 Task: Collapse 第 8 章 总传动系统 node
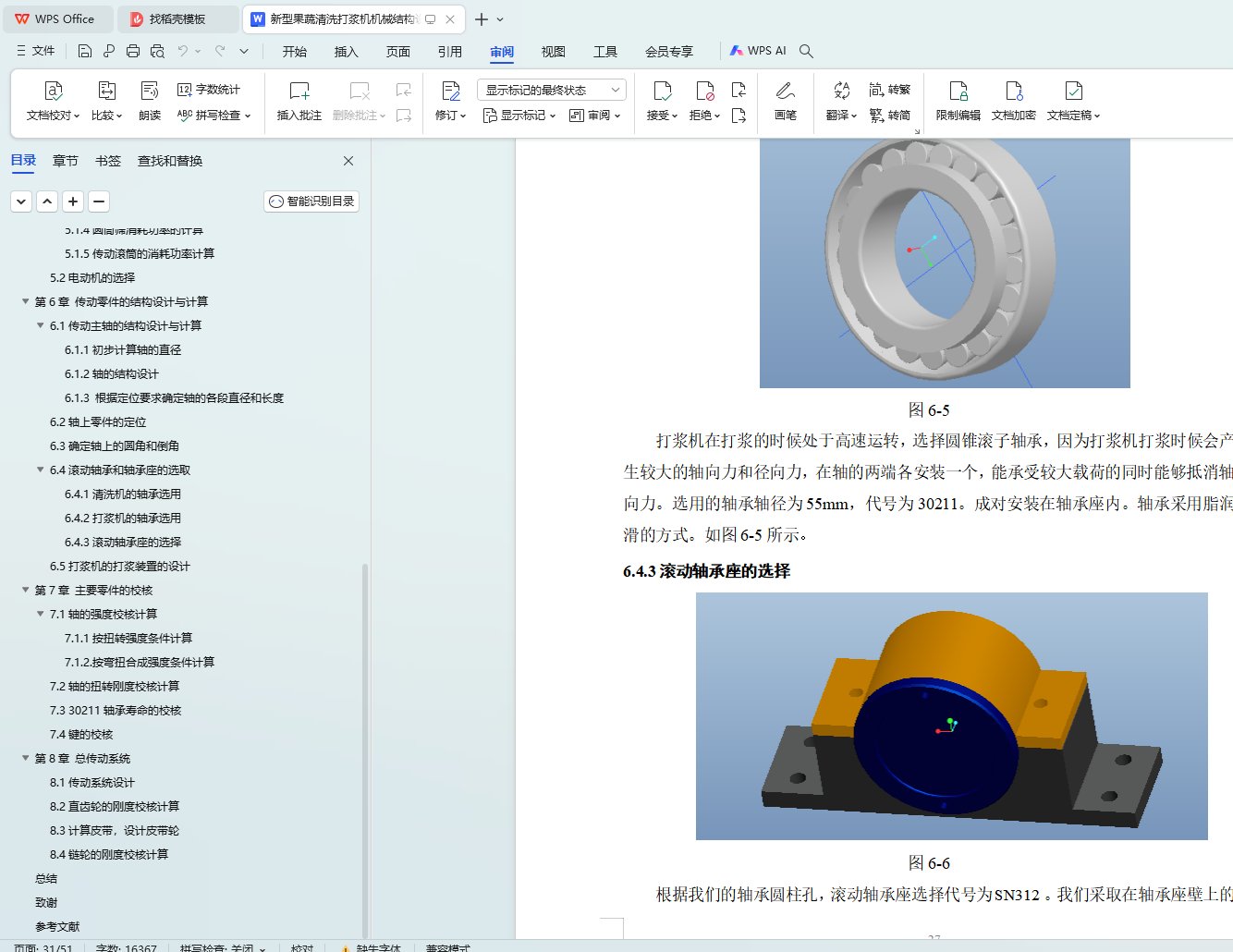point(26,758)
